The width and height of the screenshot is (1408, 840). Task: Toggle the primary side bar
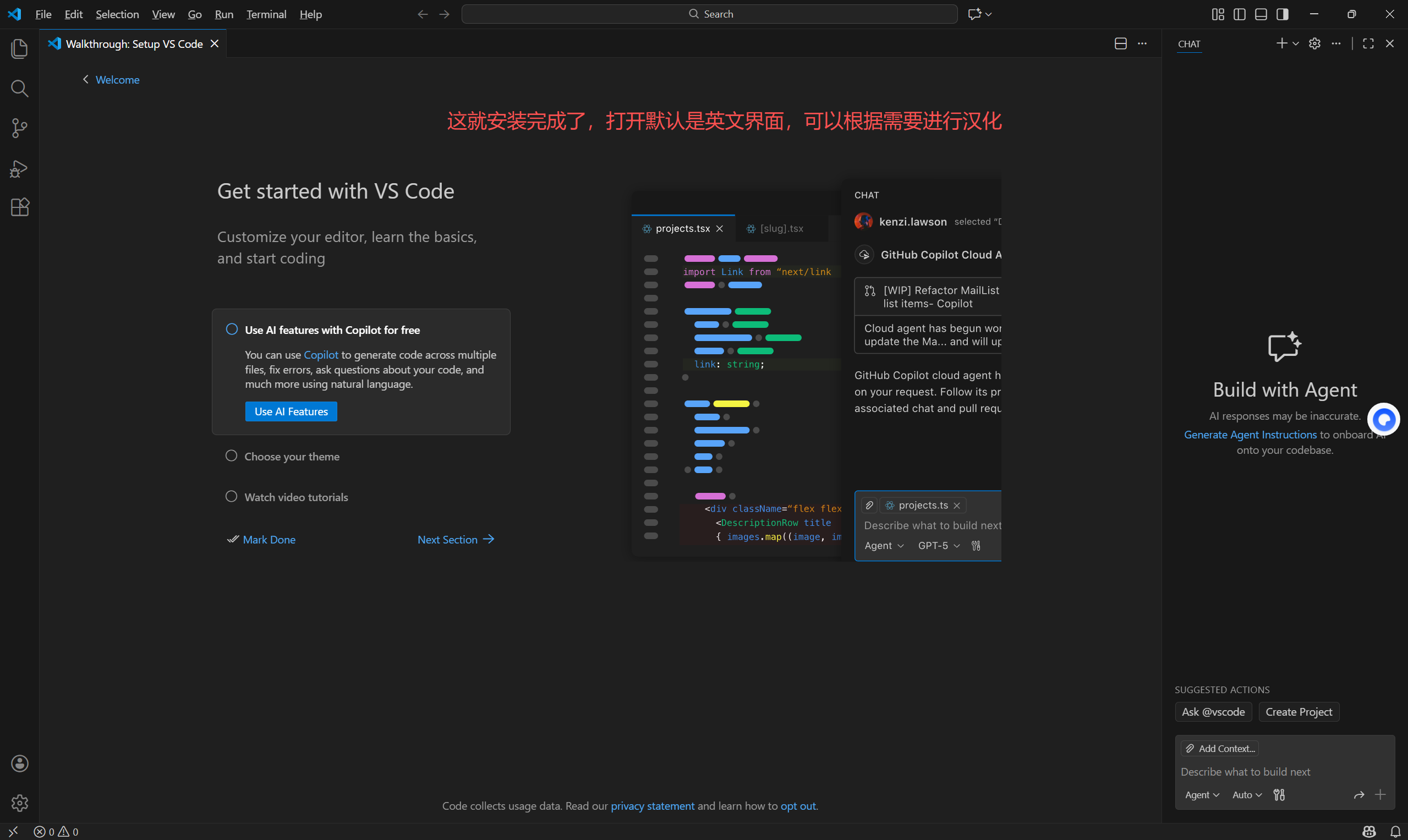(x=1239, y=14)
